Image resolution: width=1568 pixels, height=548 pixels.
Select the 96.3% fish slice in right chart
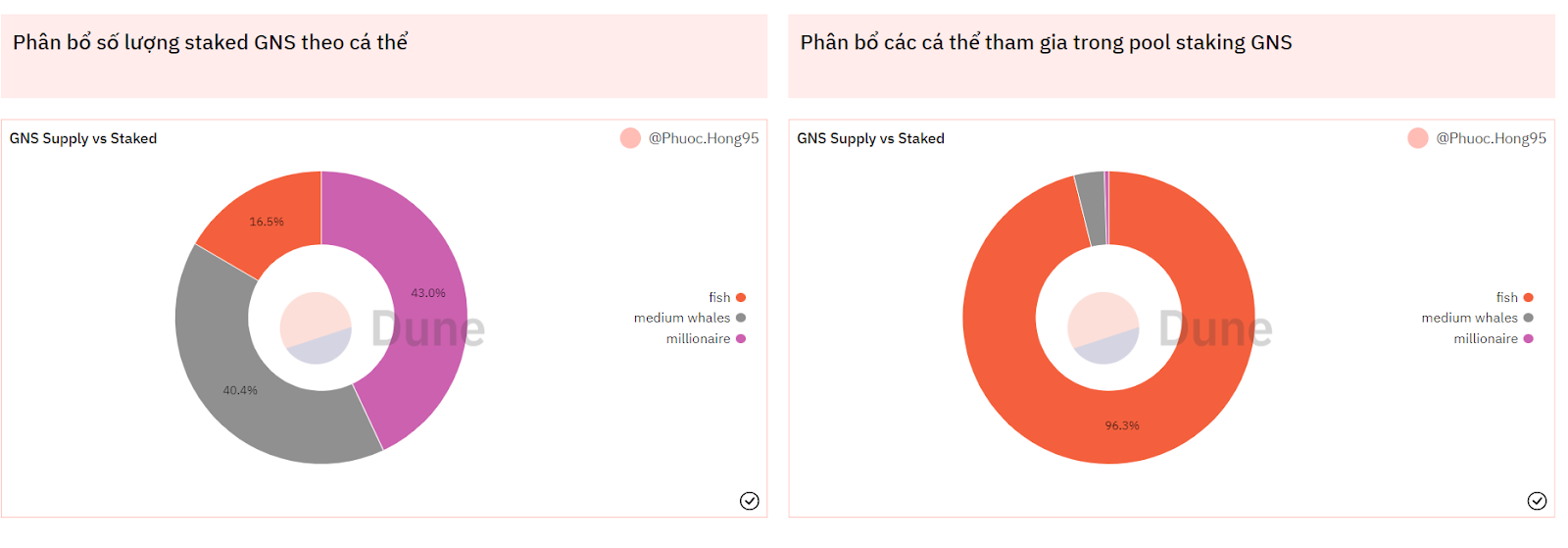pyautogui.click(x=1122, y=426)
